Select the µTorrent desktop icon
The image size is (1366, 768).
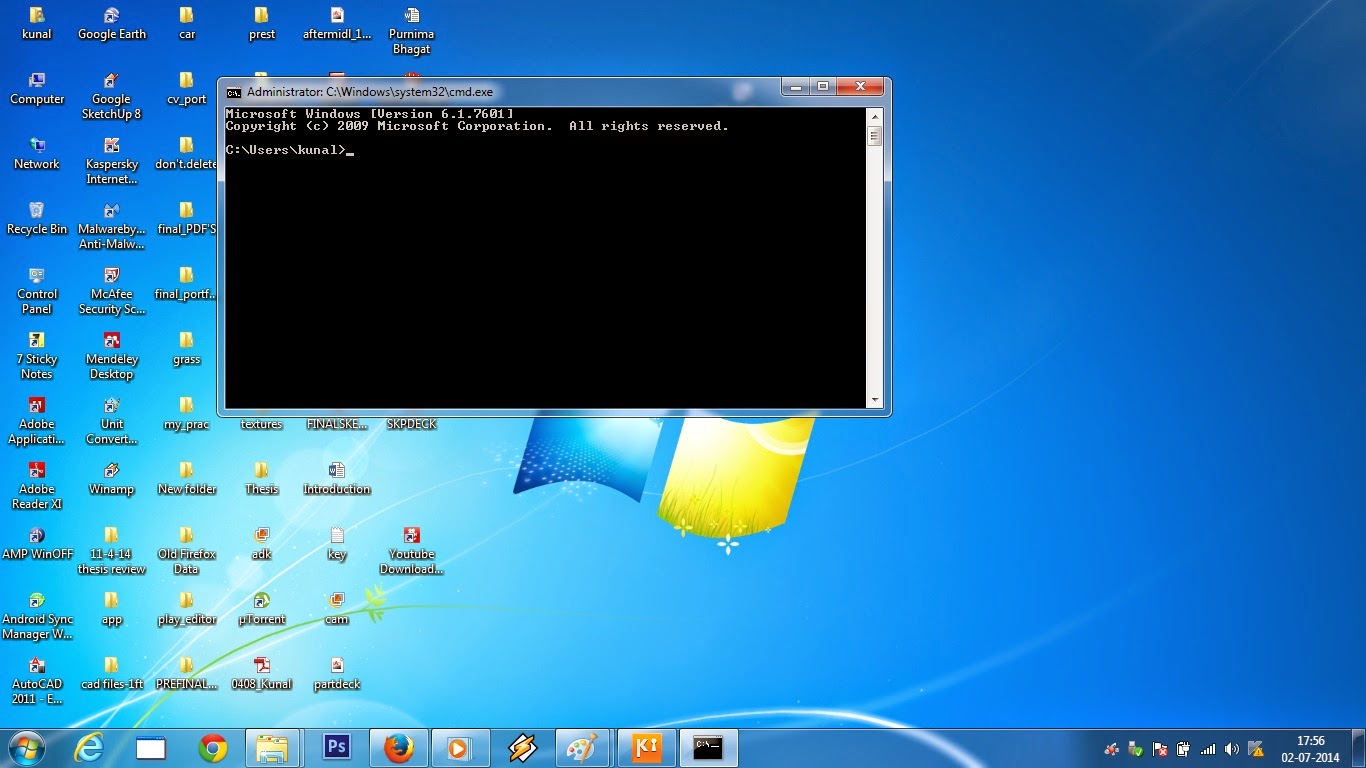(x=262, y=609)
